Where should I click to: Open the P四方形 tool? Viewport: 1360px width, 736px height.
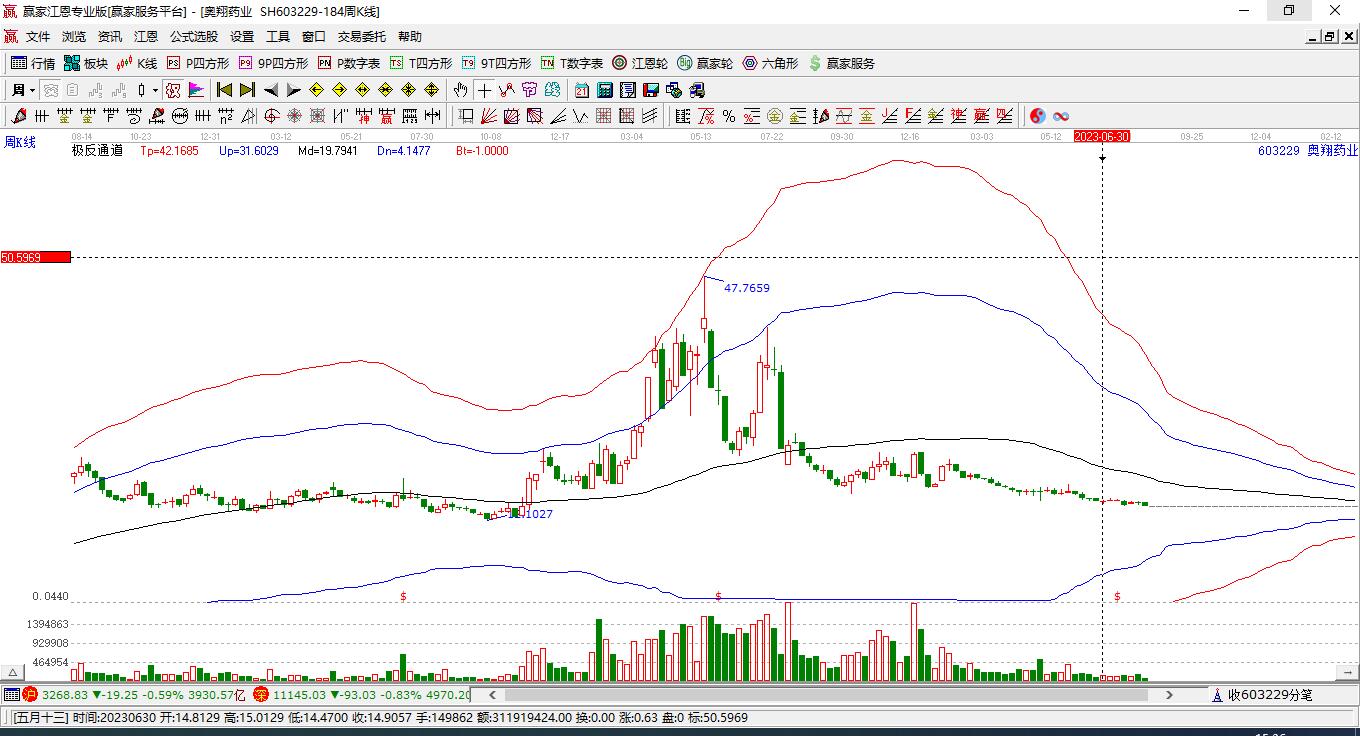(x=198, y=63)
